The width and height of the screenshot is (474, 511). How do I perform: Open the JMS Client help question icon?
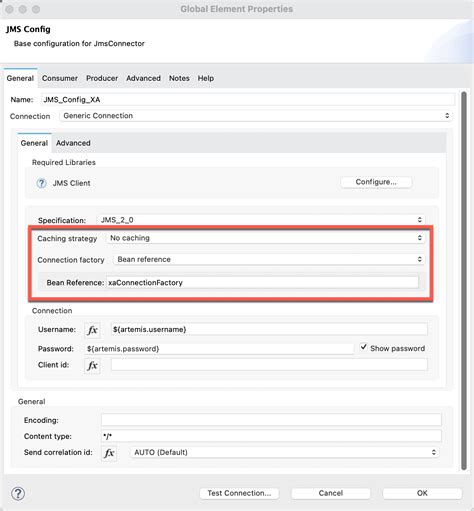tap(41, 183)
